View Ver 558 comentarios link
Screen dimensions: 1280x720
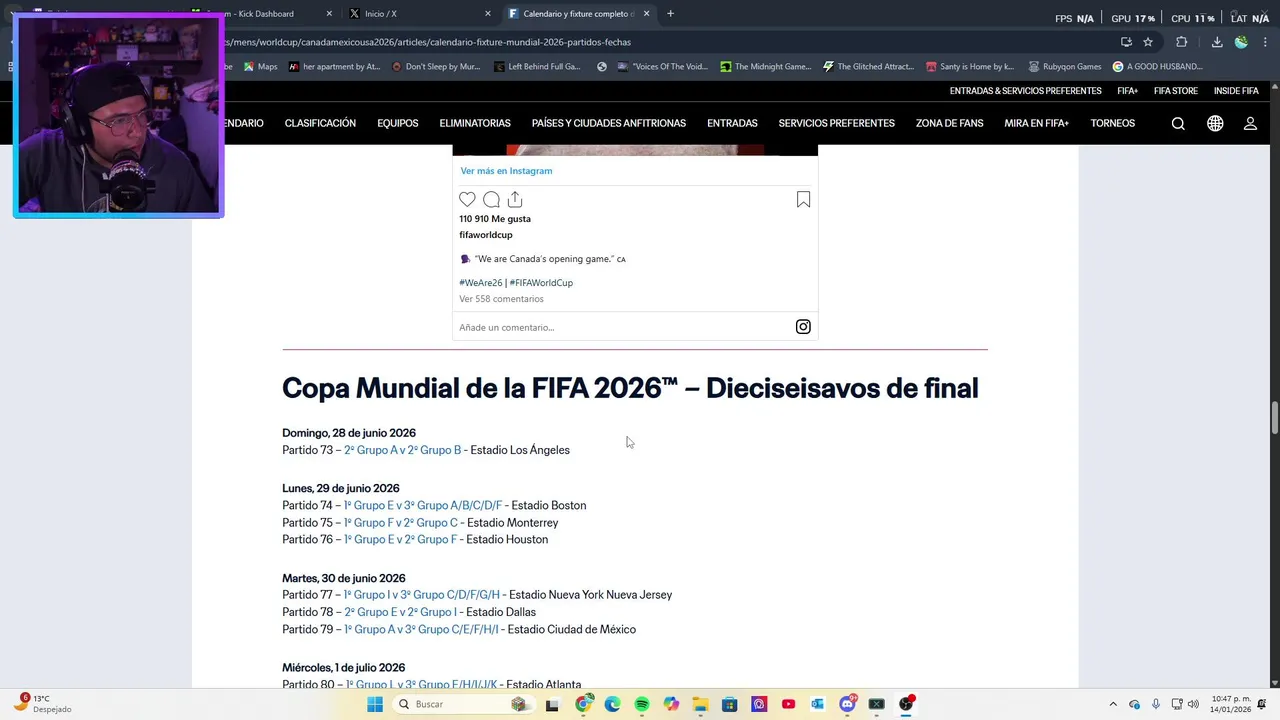coord(501,299)
